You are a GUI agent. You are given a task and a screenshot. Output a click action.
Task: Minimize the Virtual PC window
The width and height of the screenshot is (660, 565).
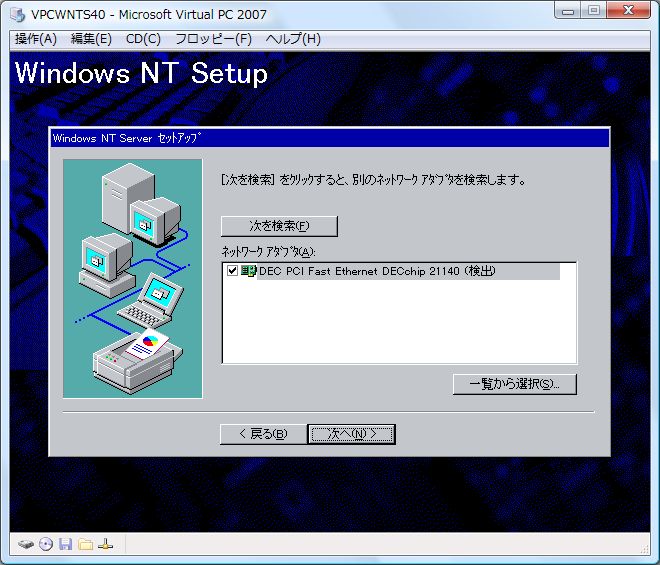pyautogui.click(x=568, y=11)
